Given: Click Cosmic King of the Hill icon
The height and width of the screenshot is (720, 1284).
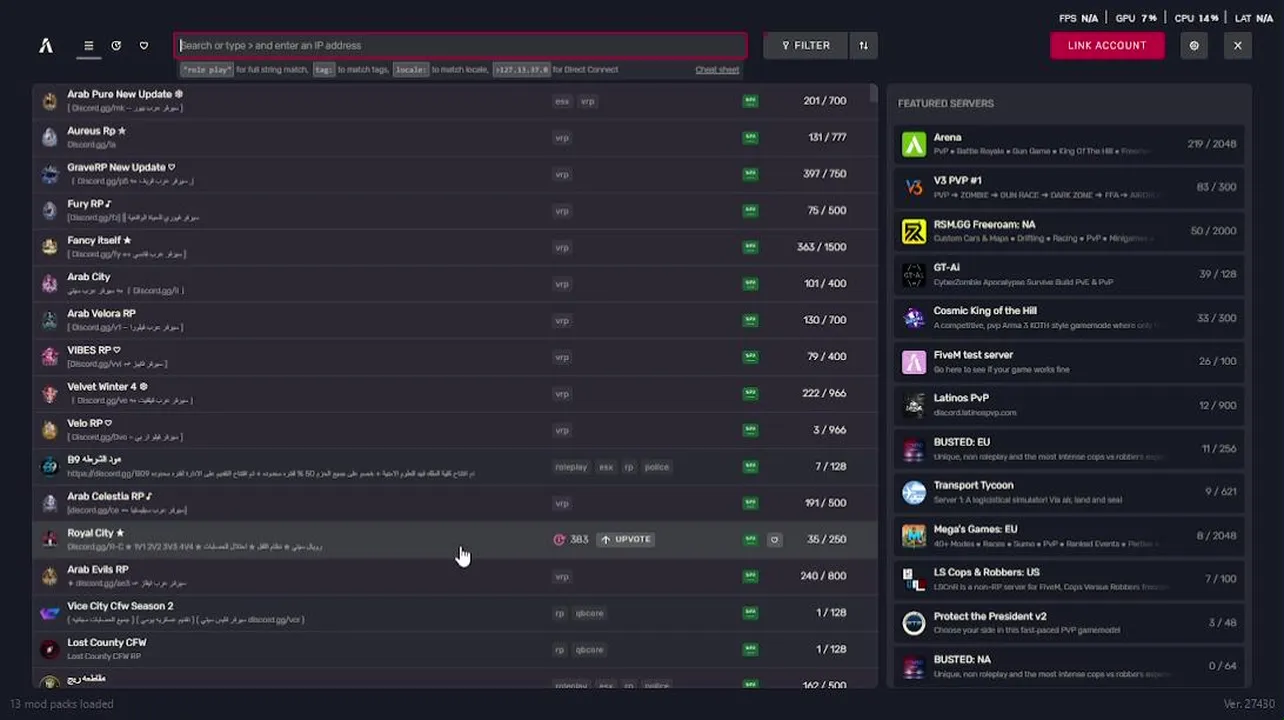Looking at the screenshot, I should pos(914,318).
